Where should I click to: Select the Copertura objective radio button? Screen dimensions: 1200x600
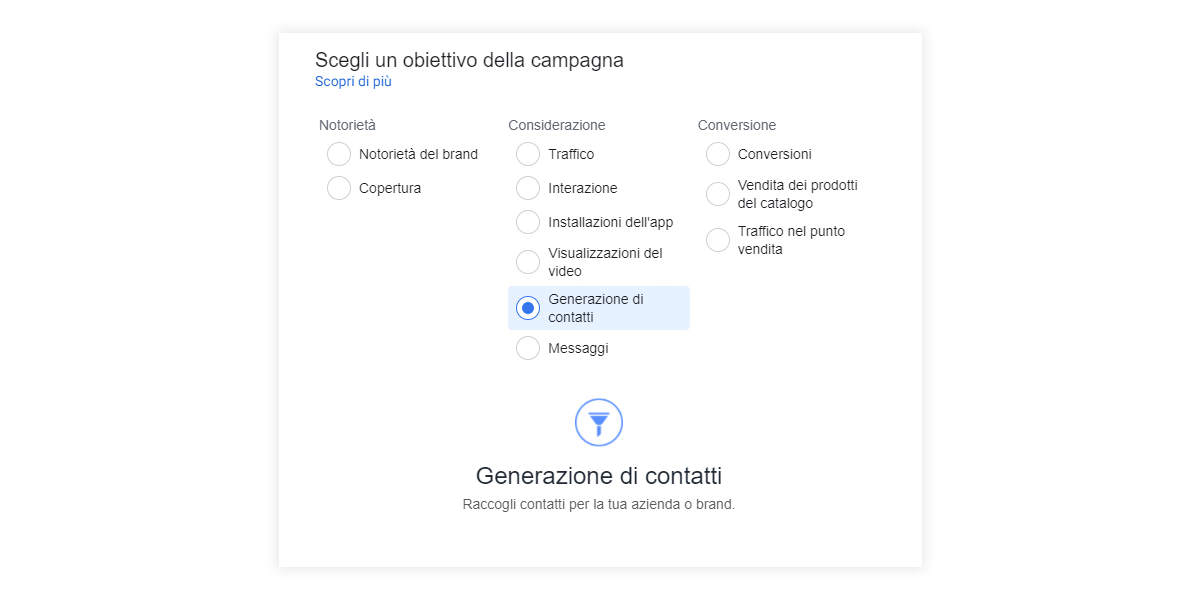pos(339,188)
